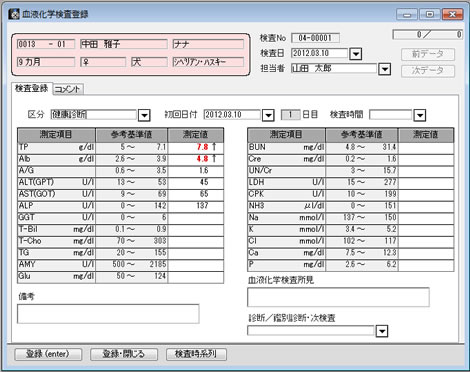Click the species field 犬
Image resolution: width=470 pixels, height=372 pixels.
pos(149,62)
